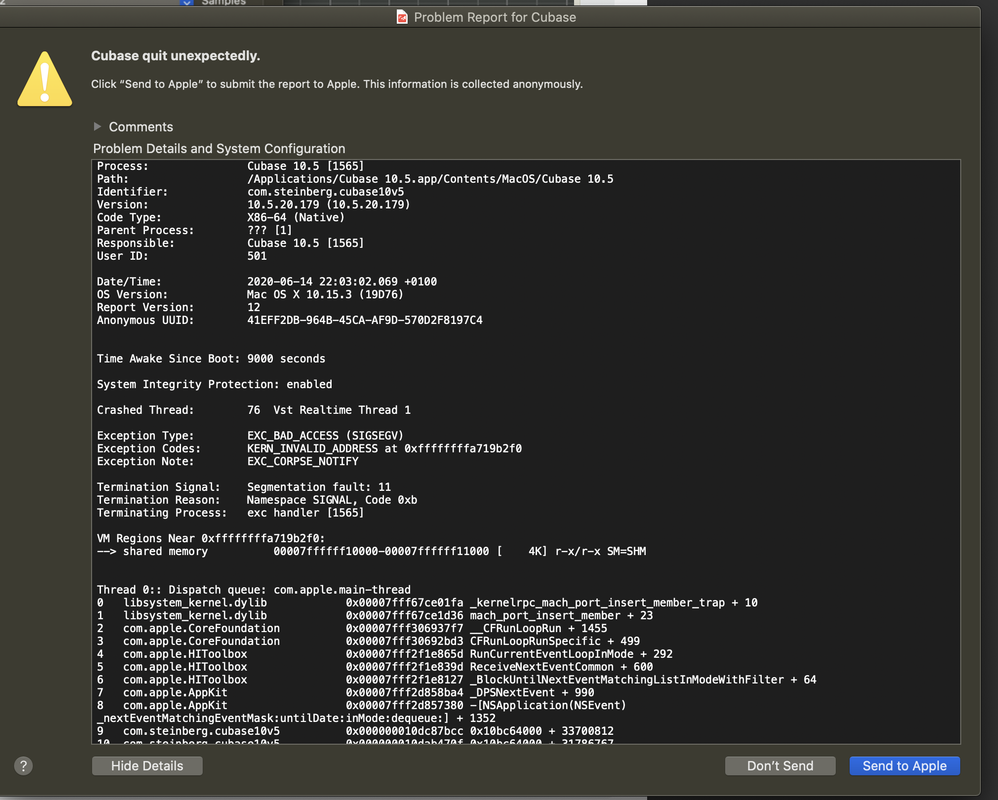Click the Don't Send button
The image size is (998, 800).
[780, 766]
